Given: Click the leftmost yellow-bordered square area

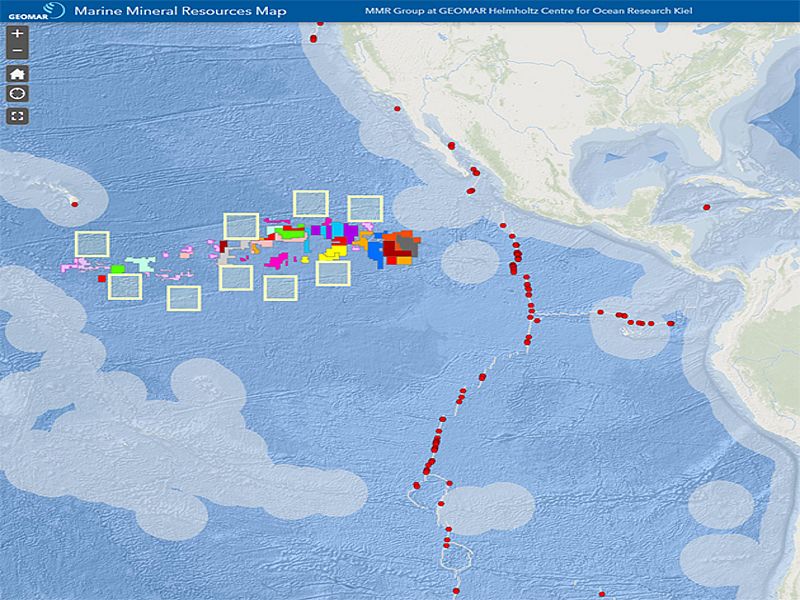Looking at the screenshot, I should point(92,243).
